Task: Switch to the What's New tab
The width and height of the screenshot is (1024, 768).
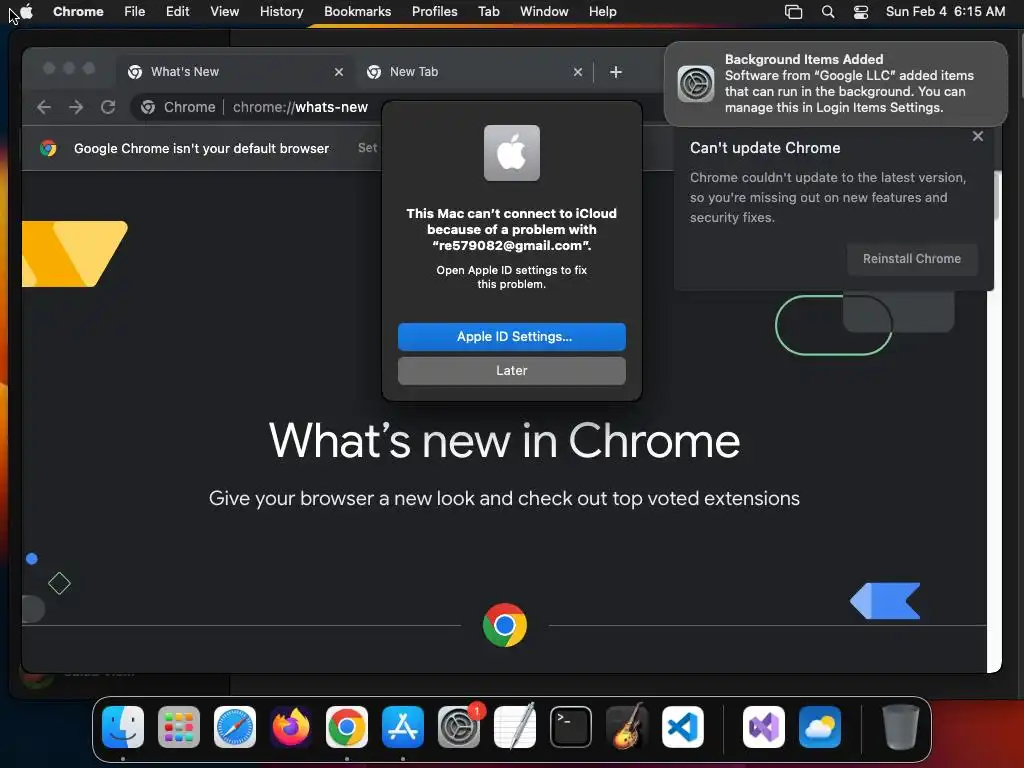Action: pyautogui.click(x=235, y=72)
